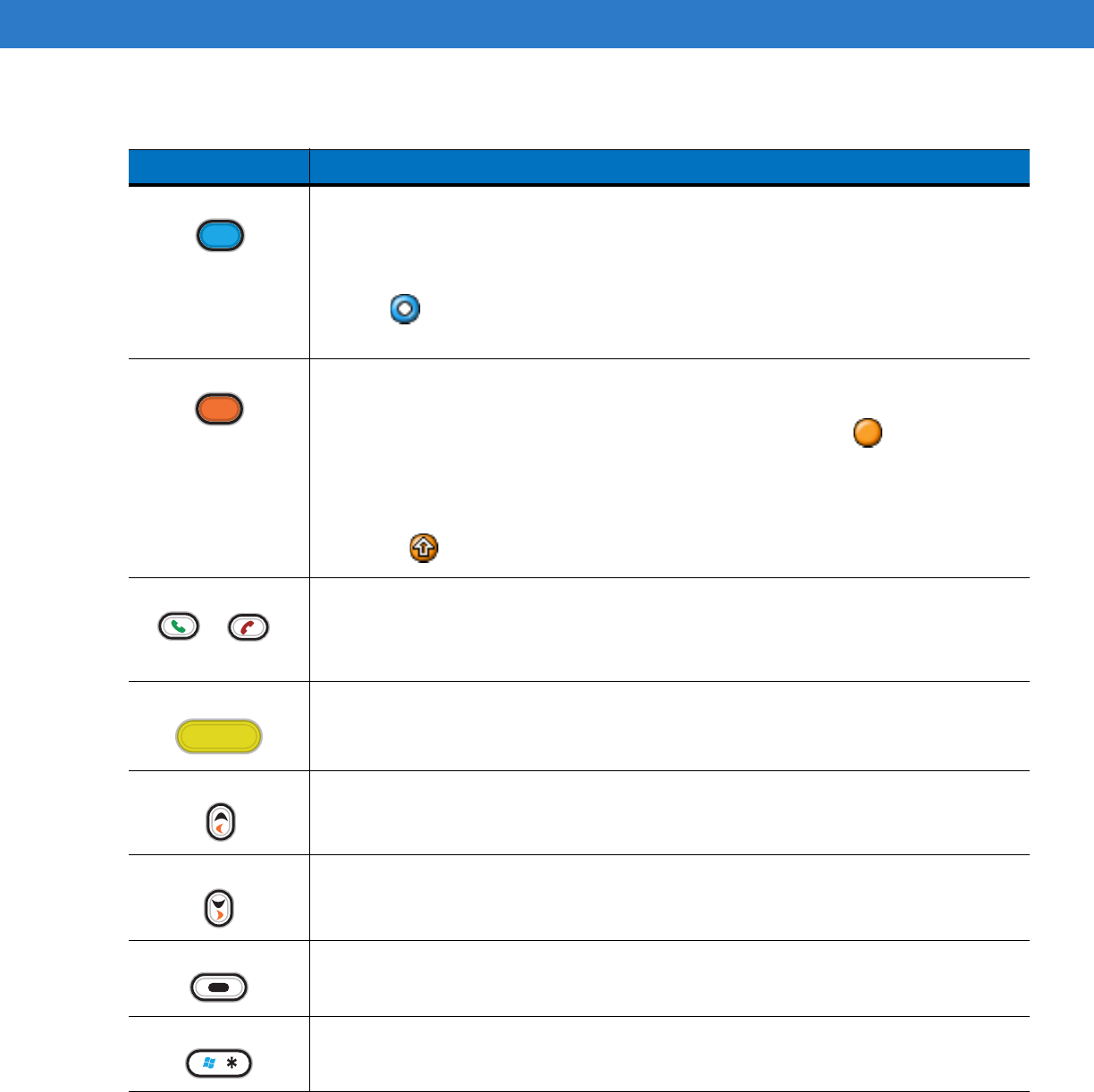
Task: Click the blue function key icon
Action: pyautogui.click(x=220, y=236)
